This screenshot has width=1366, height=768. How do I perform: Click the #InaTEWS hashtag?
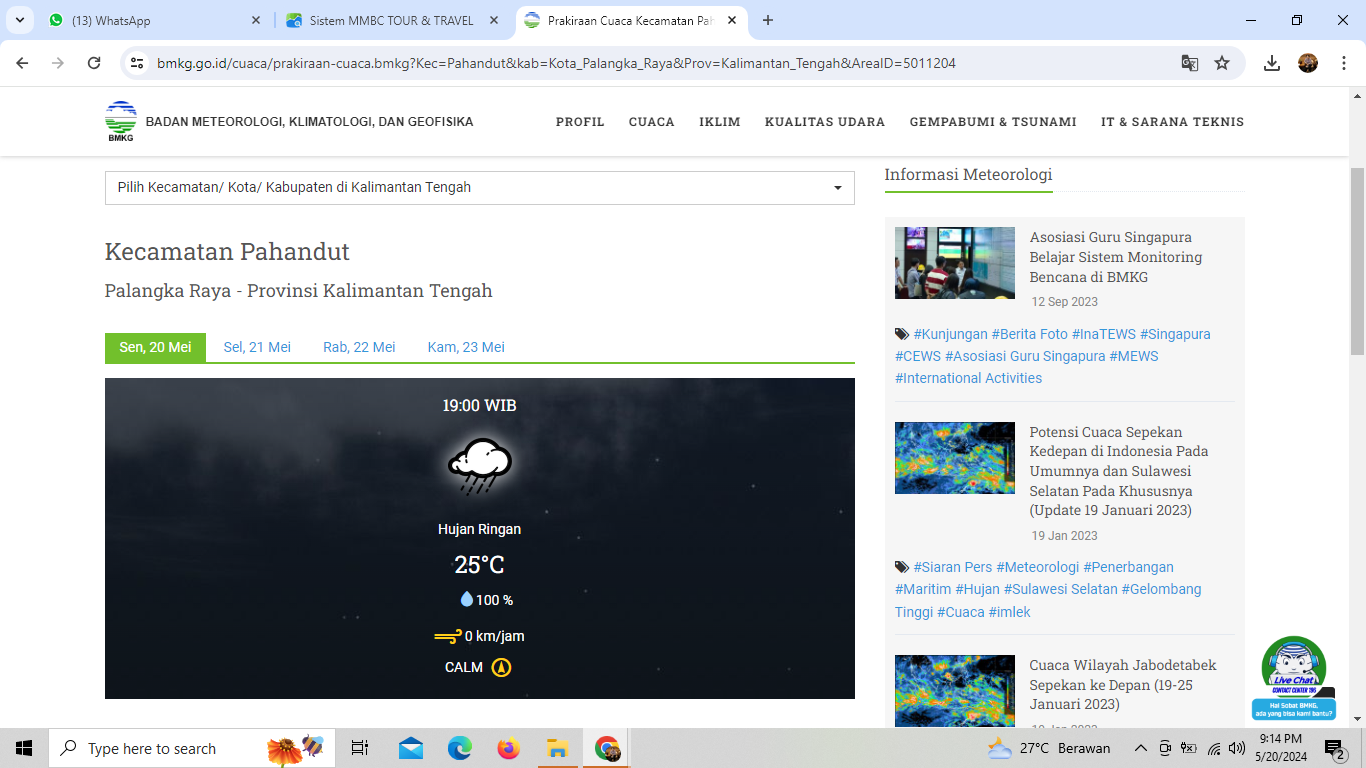[x=1104, y=334]
